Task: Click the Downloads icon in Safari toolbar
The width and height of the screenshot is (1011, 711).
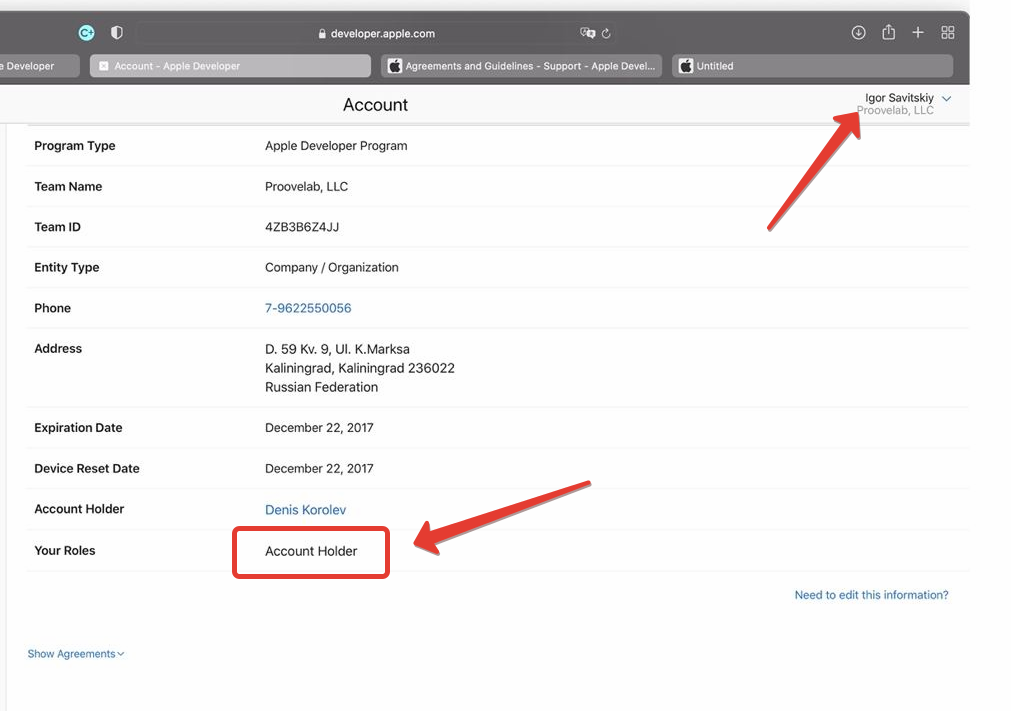Action: (x=858, y=33)
